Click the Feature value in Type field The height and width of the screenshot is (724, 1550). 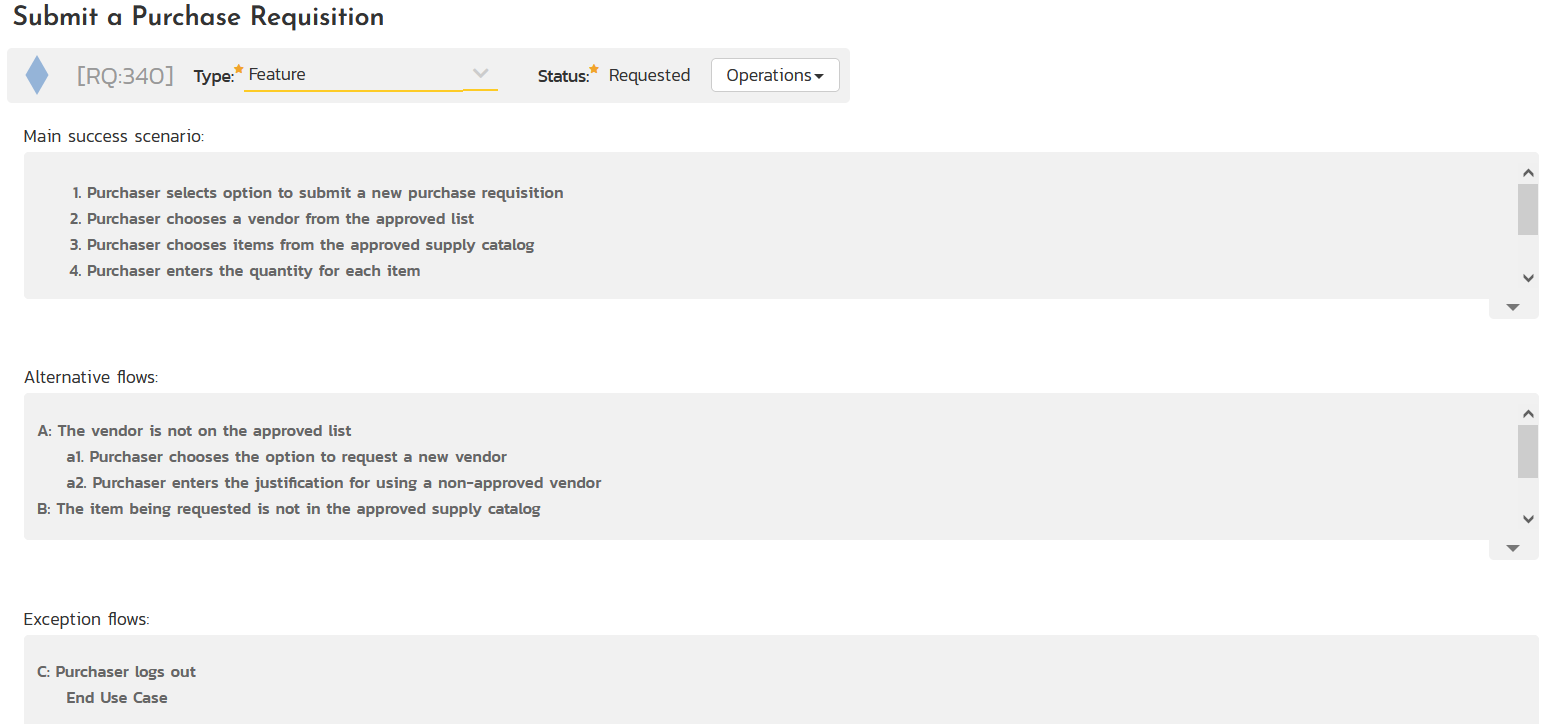click(x=277, y=74)
